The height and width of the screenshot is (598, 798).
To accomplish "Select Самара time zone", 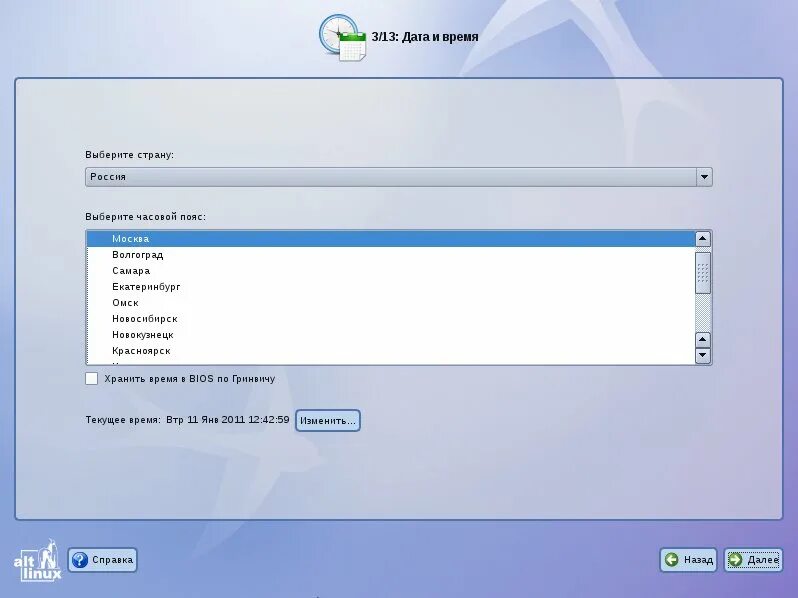I will click(391, 271).
